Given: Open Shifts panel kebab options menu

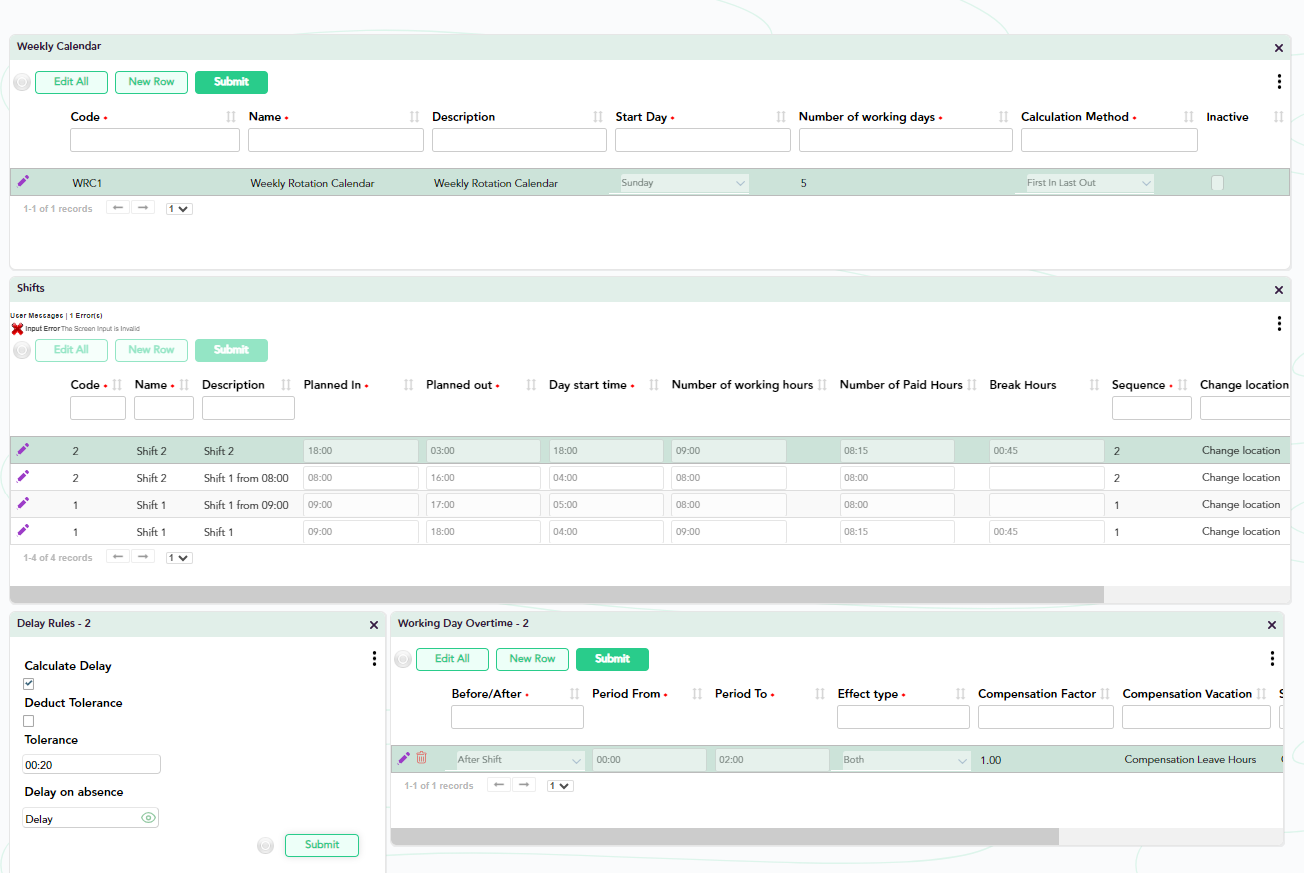Looking at the screenshot, I should (x=1279, y=324).
